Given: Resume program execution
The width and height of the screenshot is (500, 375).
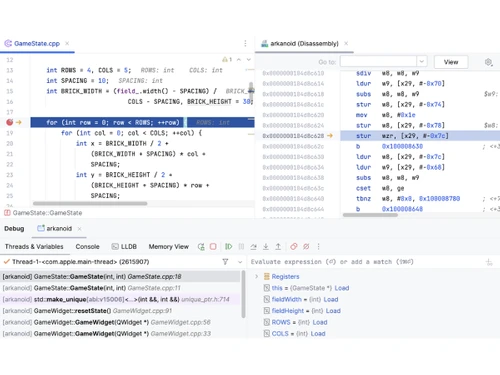Looking at the screenshot, I should 229,247.
